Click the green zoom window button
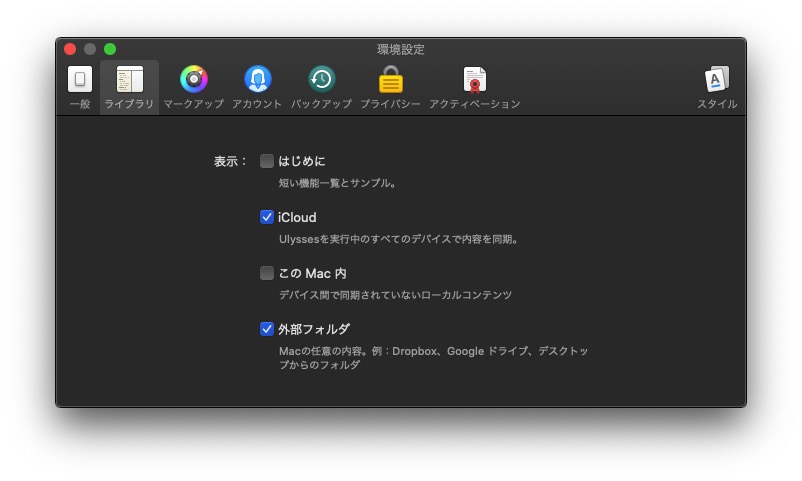Image resolution: width=802 pixels, height=481 pixels. click(110, 49)
